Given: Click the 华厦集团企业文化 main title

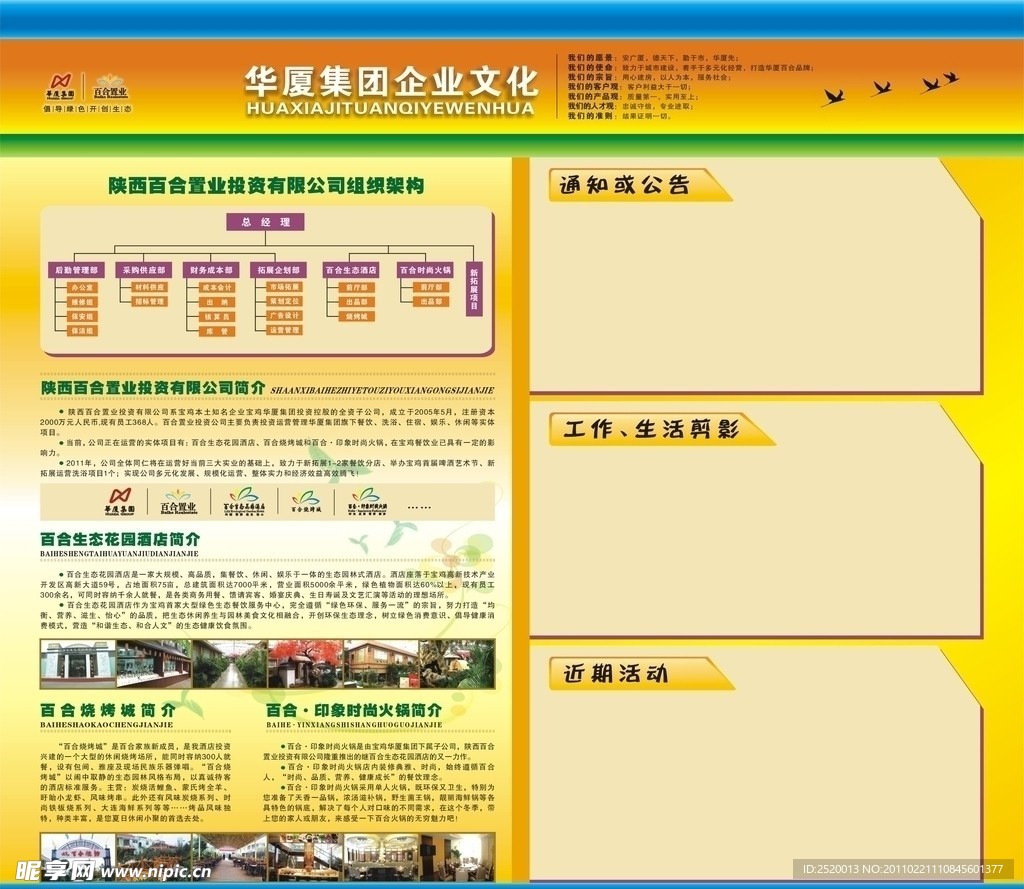Looking at the screenshot, I should coord(391,82).
